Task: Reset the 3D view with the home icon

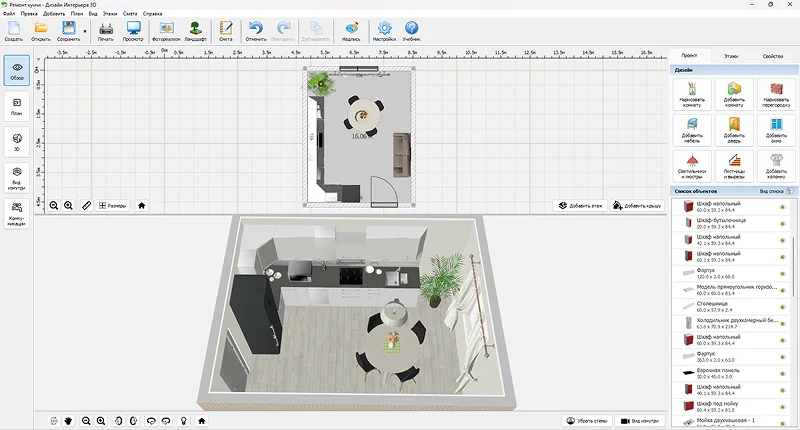Action: coord(202,421)
